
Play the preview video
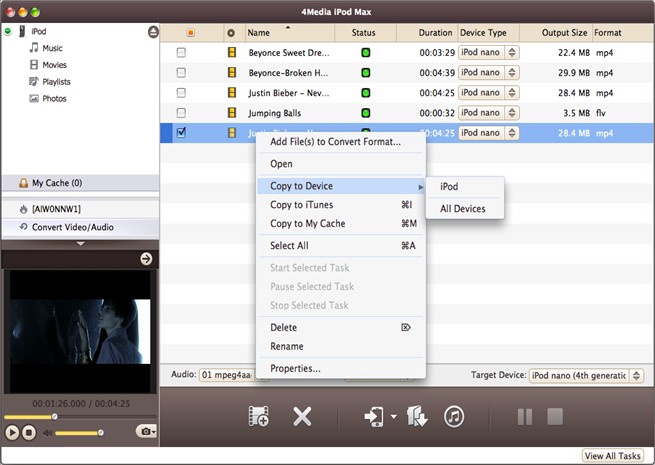point(12,432)
